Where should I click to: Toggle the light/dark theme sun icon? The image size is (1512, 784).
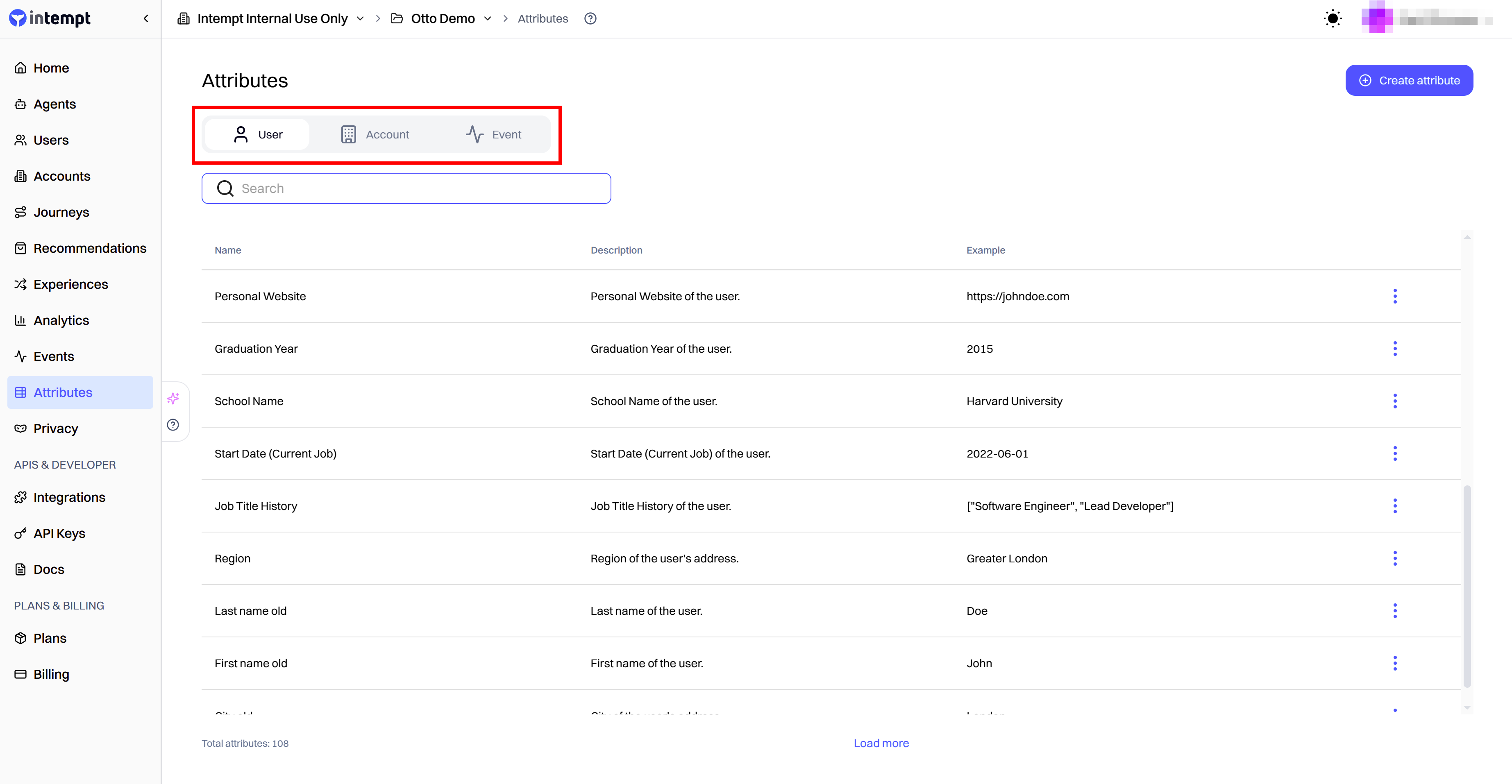1333,19
